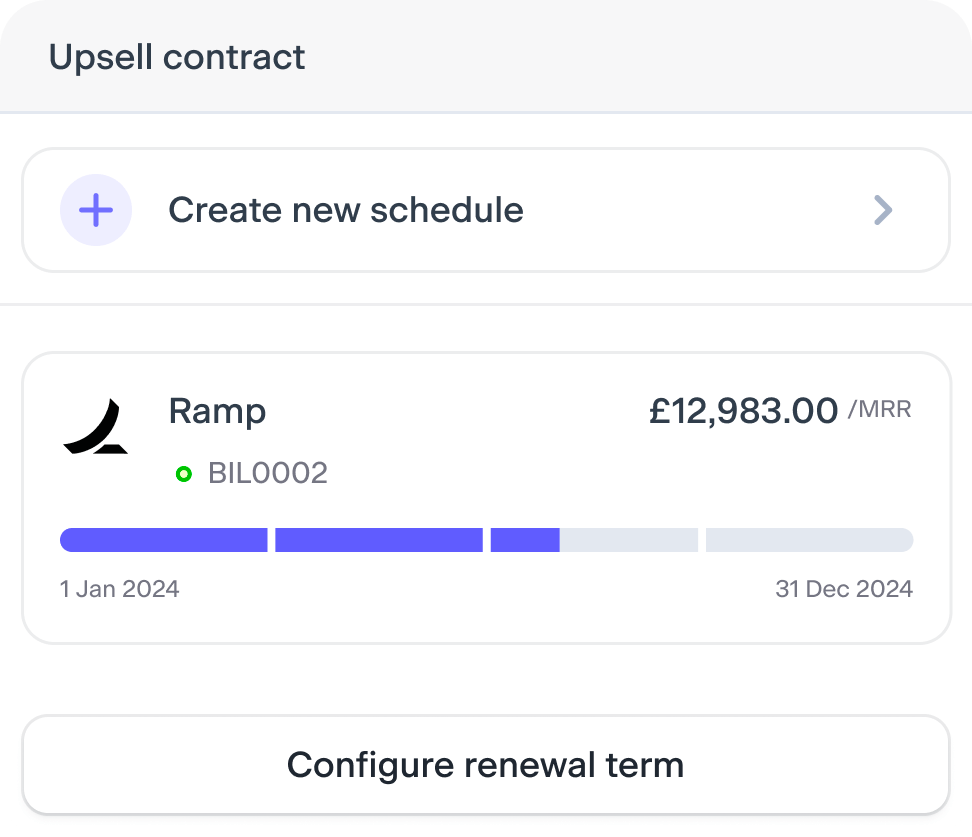Click the Create new schedule text label
Screen dimensions: 972x837
(x=346, y=210)
